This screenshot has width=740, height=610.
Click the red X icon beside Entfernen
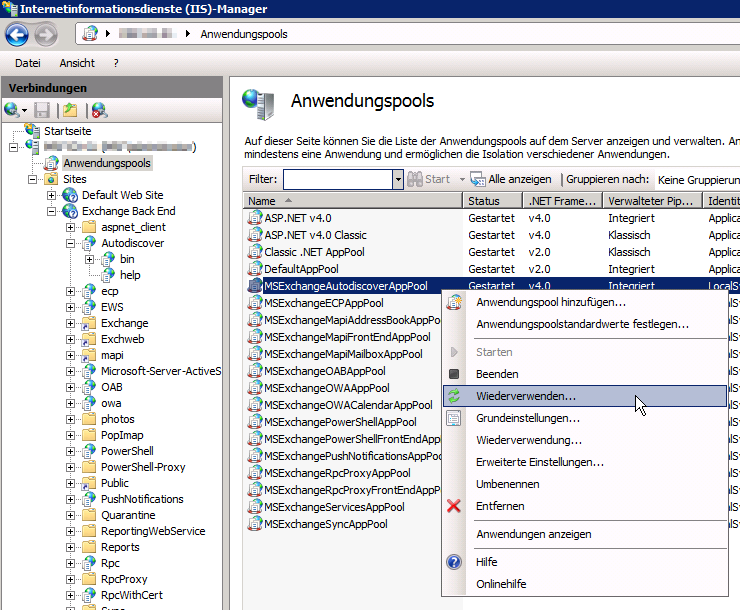[x=454, y=506]
